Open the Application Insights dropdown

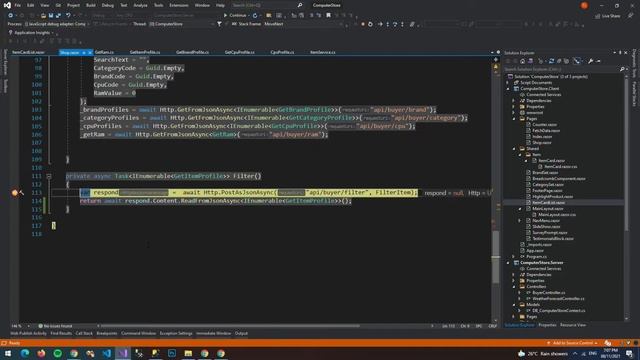click(31, 33)
